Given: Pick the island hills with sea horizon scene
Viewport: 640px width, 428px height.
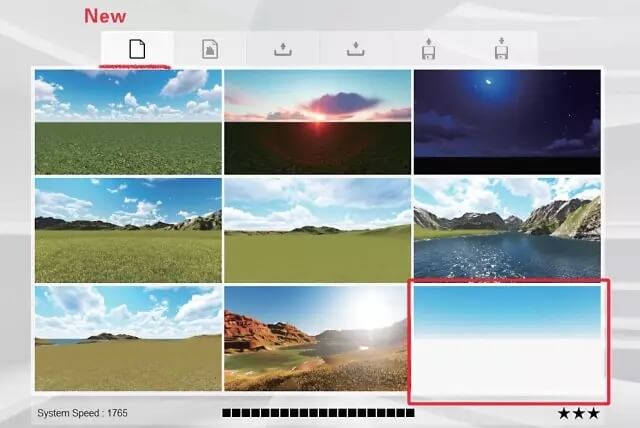Looking at the screenshot, I should pos(128,338).
